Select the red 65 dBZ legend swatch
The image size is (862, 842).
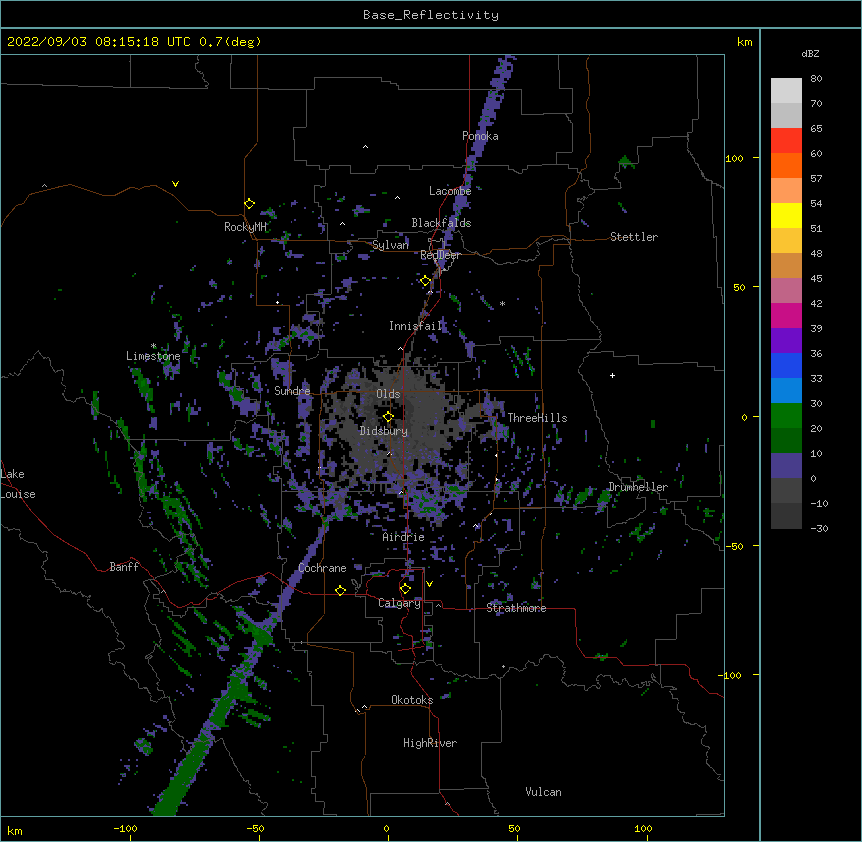[786, 141]
